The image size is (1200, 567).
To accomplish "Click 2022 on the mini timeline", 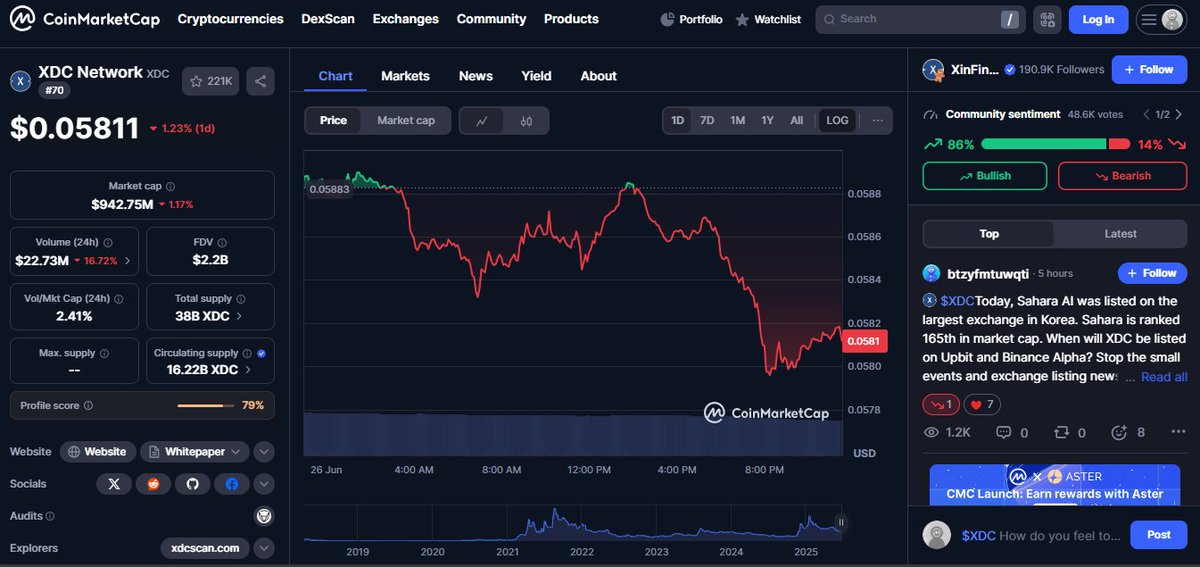I will pos(582,552).
